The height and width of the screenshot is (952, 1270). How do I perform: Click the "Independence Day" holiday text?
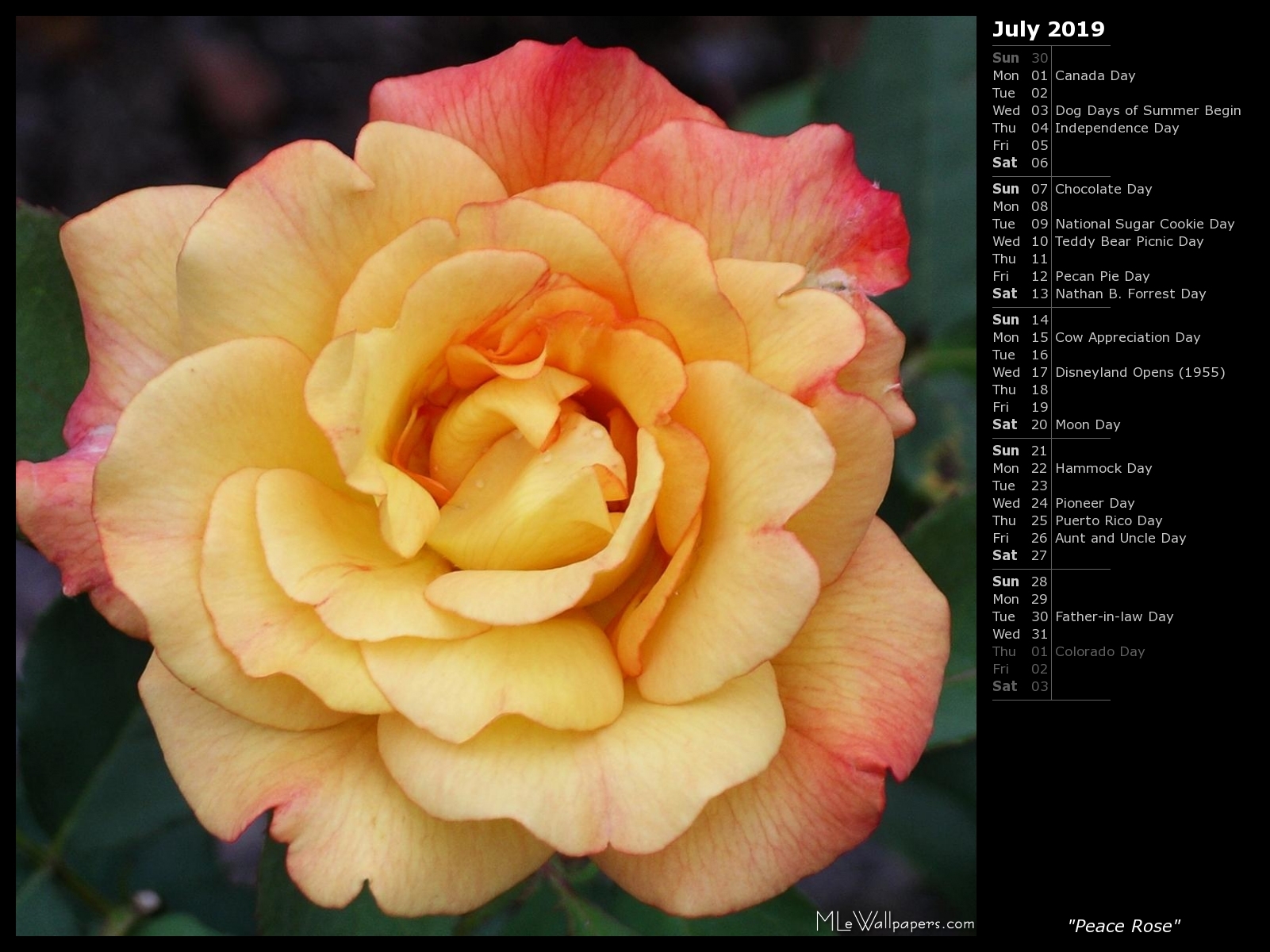click(x=1117, y=128)
